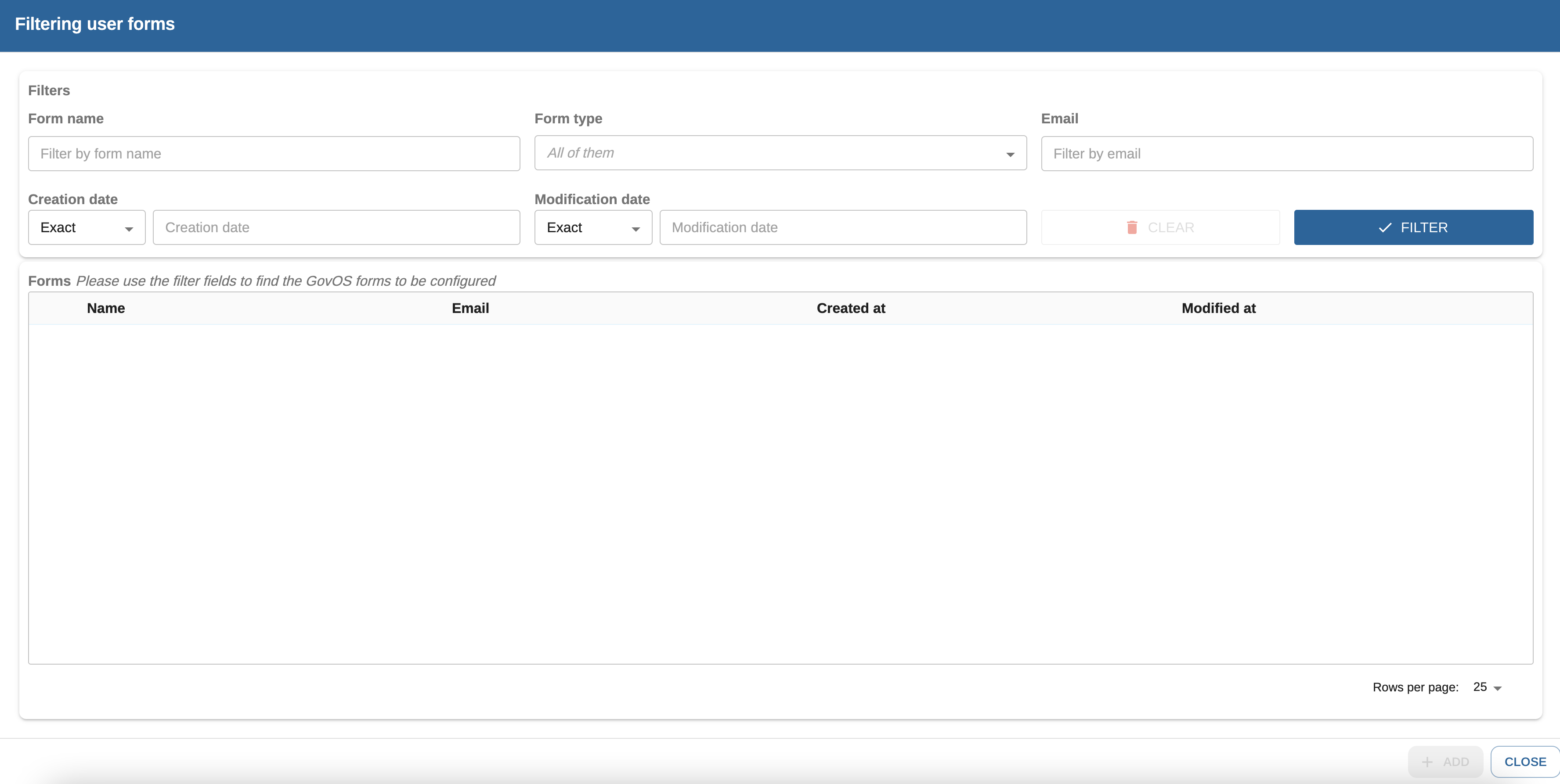Sort by the Modified at column header
The height and width of the screenshot is (784, 1560).
coord(1218,308)
